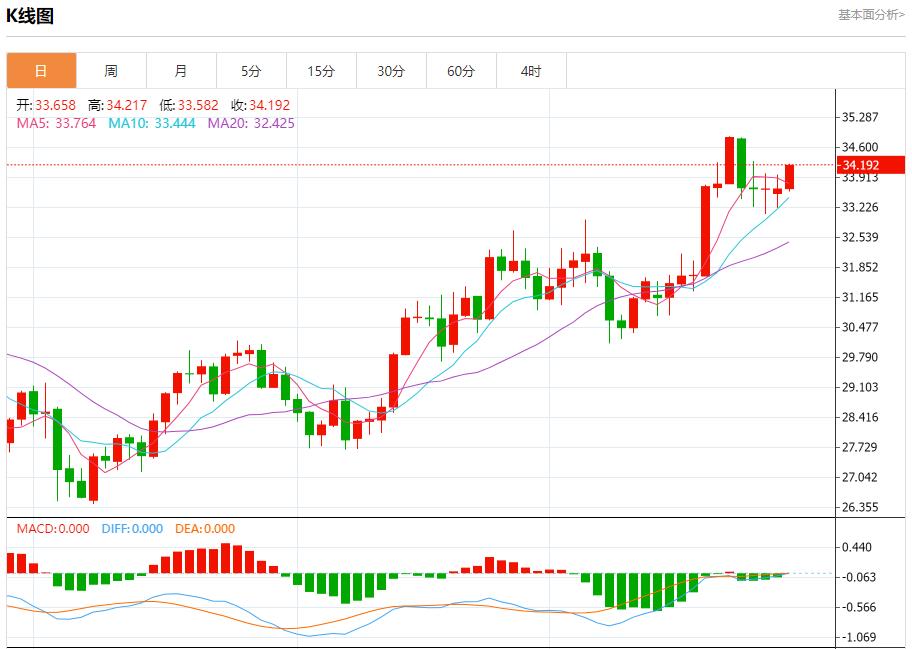
Task: Open the 基本面分析 link
Action: [870, 15]
